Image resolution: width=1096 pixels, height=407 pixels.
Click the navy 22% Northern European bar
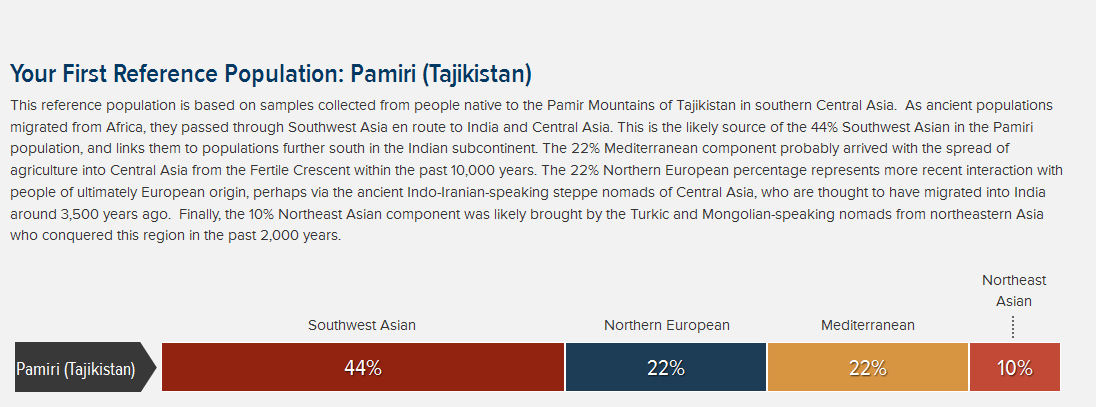click(665, 367)
